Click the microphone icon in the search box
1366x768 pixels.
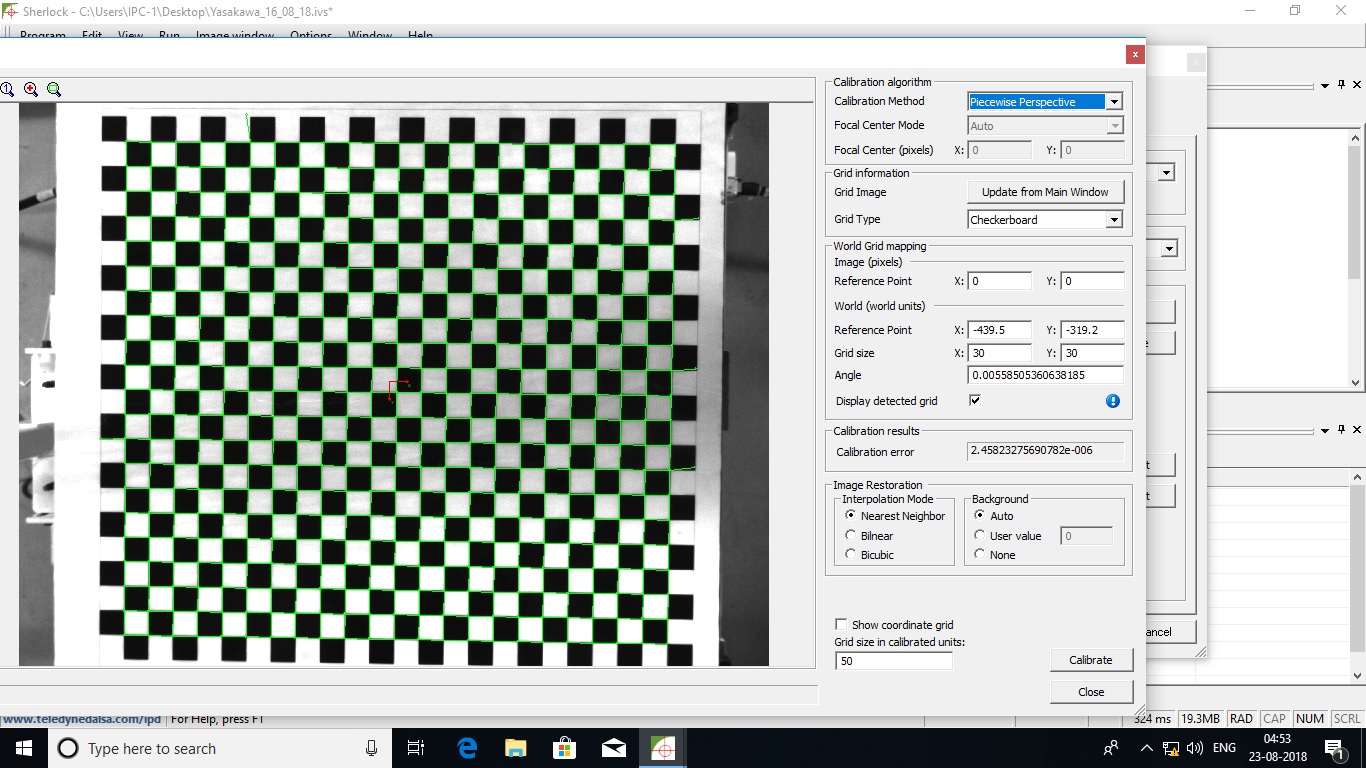(x=371, y=748)
